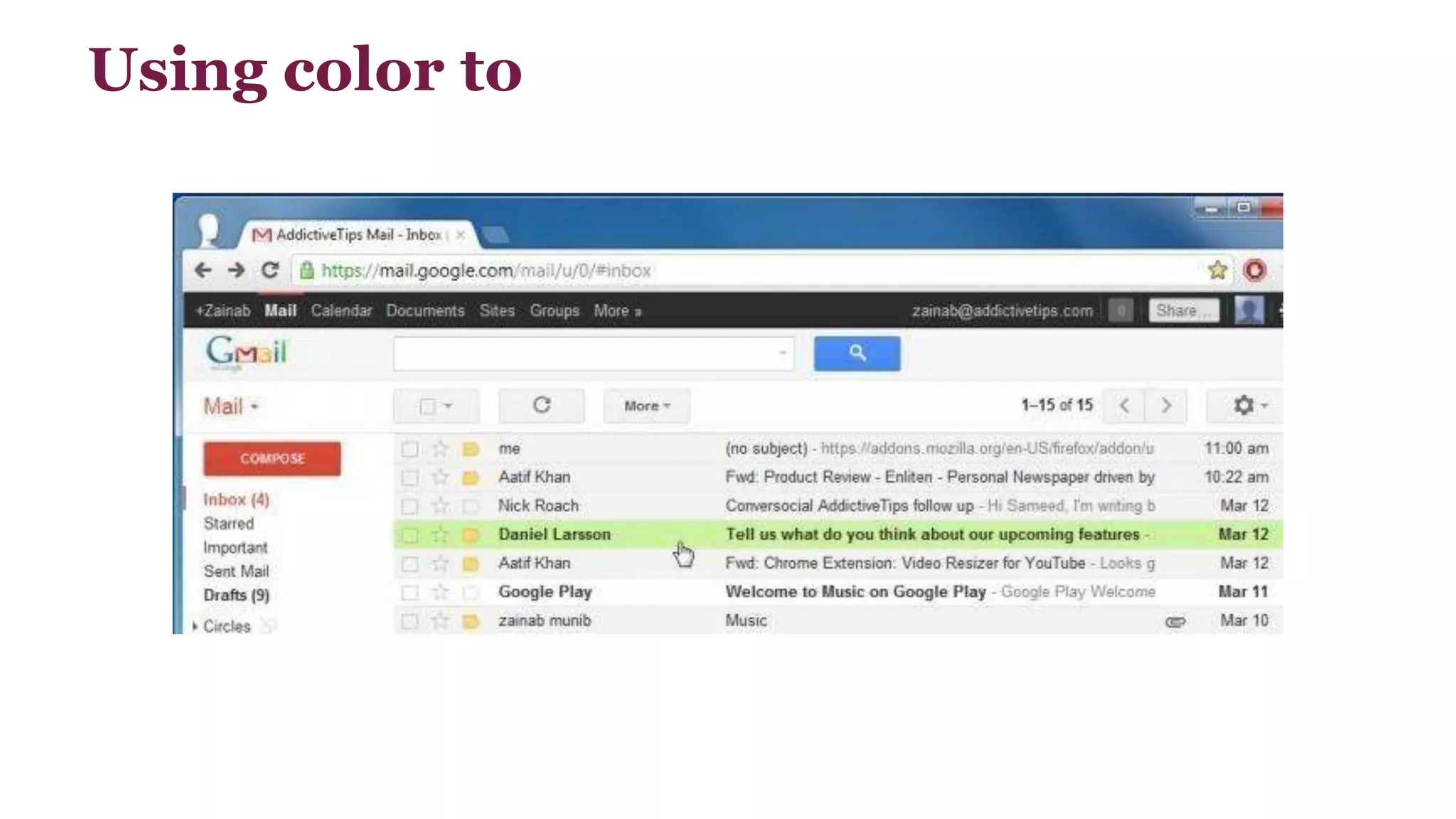
Task: Tick the checkbox for zainab munib message
Action: click(409, 621)
